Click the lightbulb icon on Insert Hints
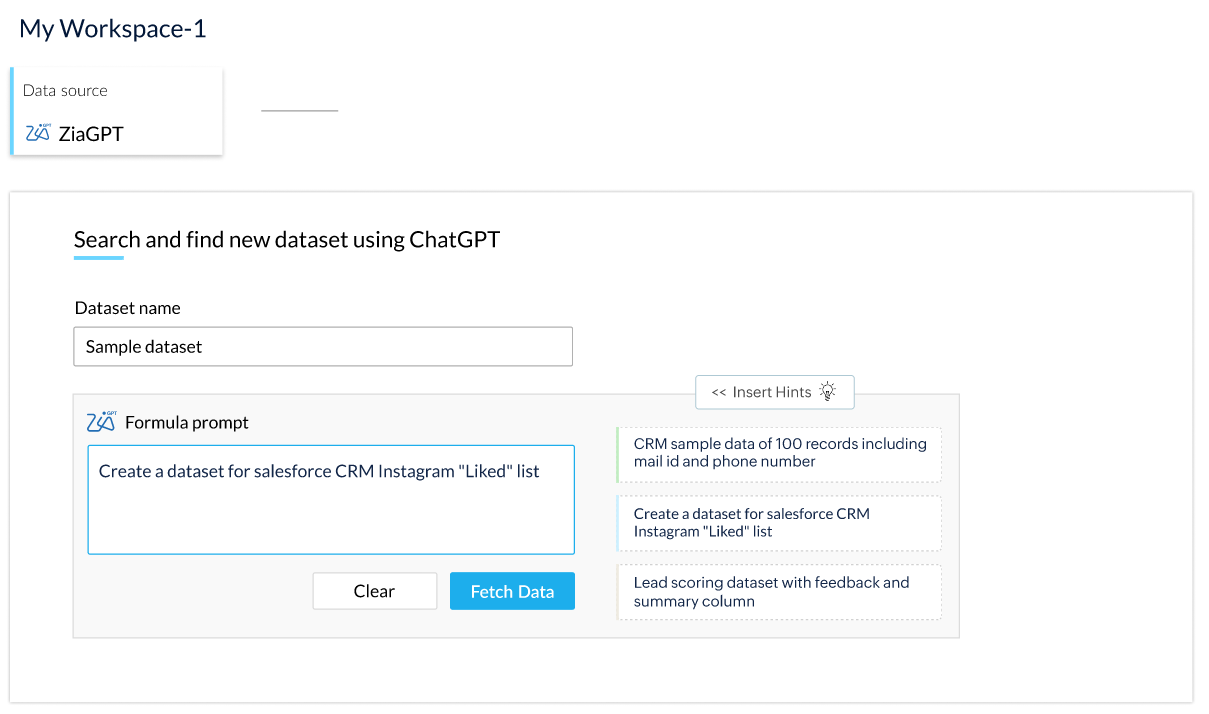Screen dimensions: 1209x714 827,392
